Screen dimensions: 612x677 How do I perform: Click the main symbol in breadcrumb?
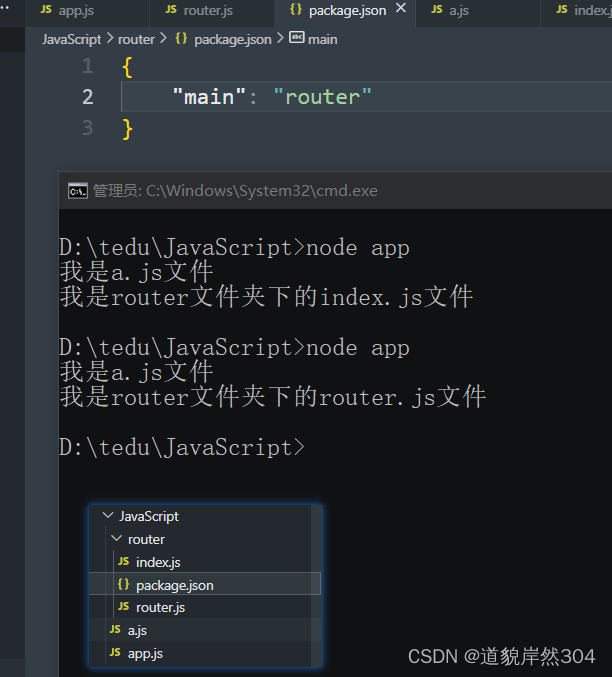(323, 39)
